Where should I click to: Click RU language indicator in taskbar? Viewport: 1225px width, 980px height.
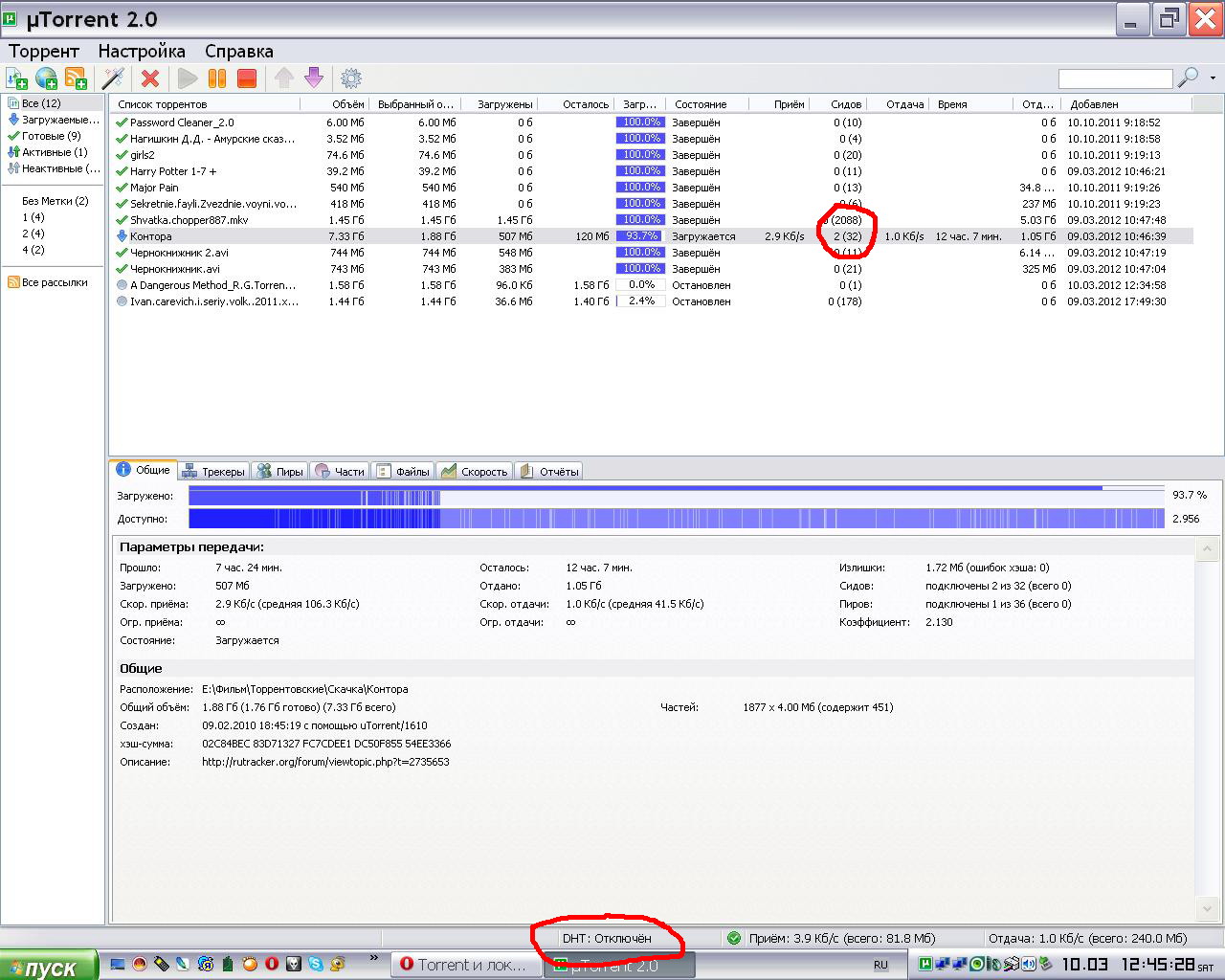(x=880, y=965)
